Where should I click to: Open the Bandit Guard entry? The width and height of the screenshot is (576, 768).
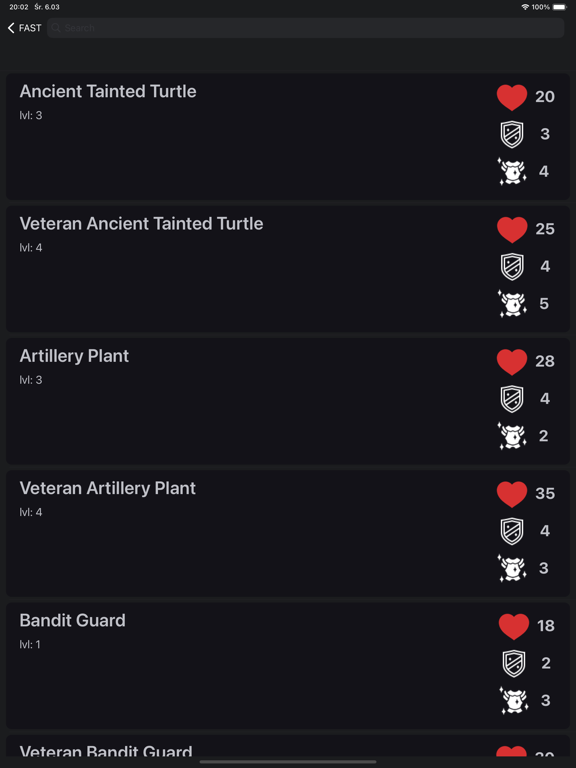click(x=288, y=666)
